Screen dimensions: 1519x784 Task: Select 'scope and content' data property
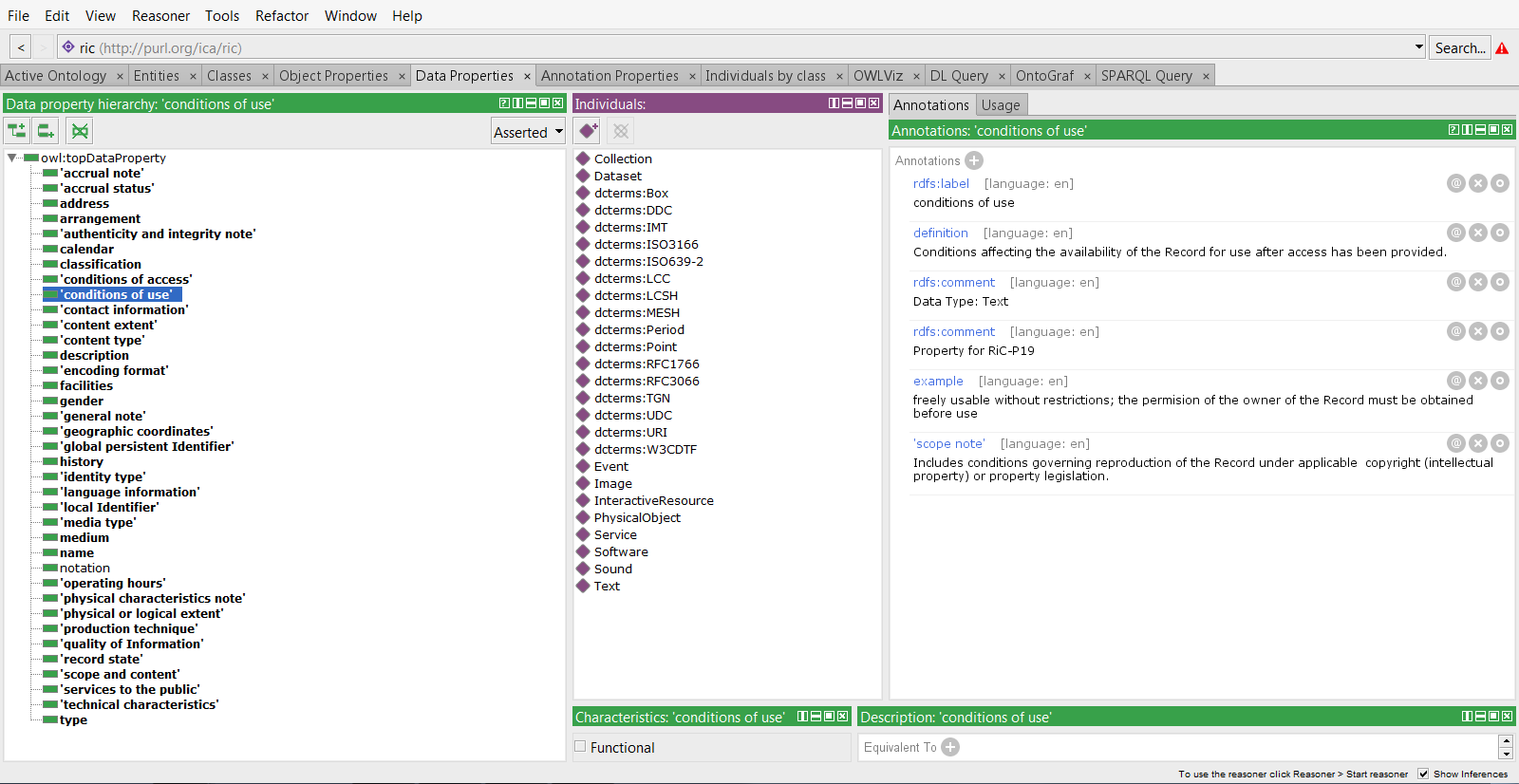(120, 674)
